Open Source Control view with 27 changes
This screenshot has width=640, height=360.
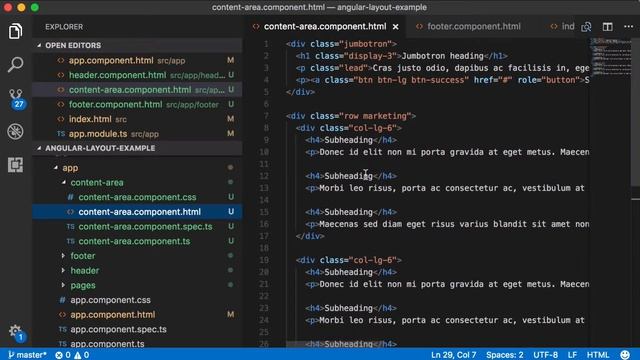[x=16, y=98]
